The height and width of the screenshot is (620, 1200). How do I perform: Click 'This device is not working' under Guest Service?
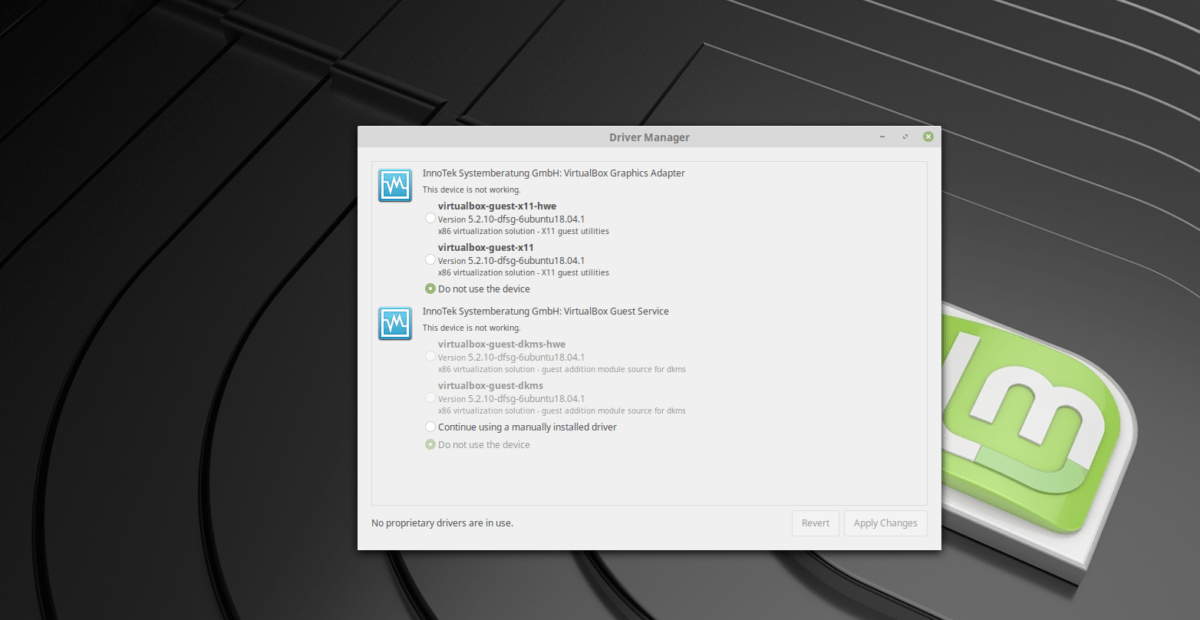coord(471,327)
